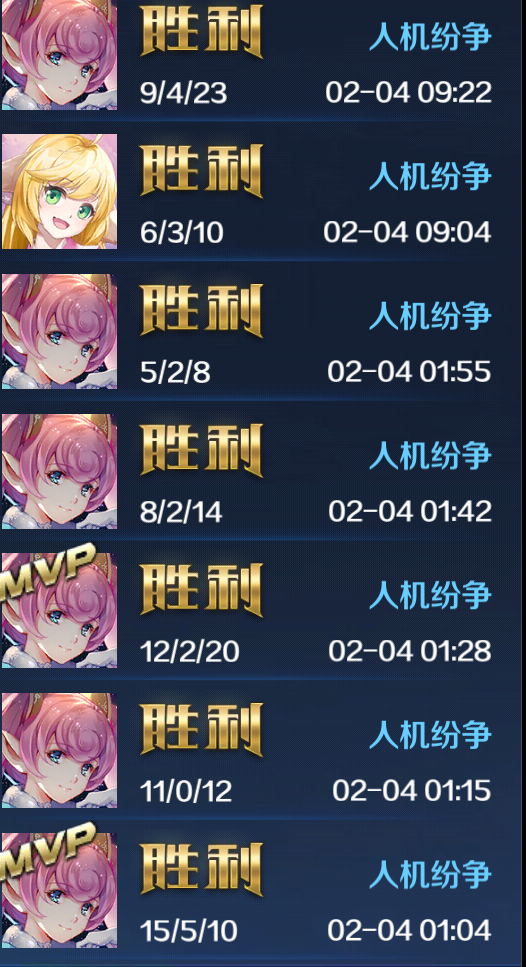Click the 人机纷争 mode label at 02-04 09:04
The image size is (526, 967).
click(x=430, y=176)
